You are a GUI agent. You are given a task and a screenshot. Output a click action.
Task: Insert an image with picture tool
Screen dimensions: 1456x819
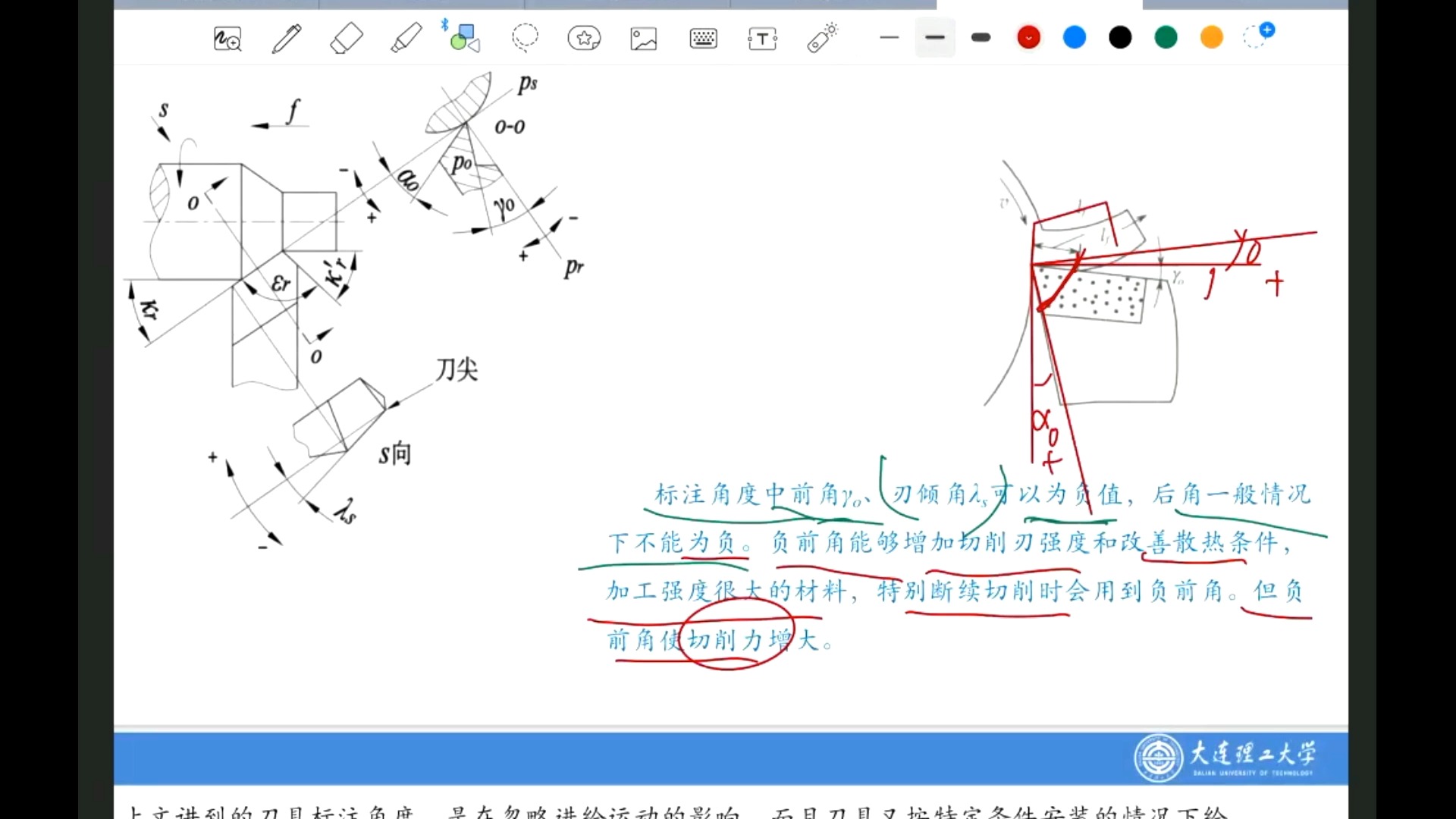pyautogui.click(x=643, y=38)
